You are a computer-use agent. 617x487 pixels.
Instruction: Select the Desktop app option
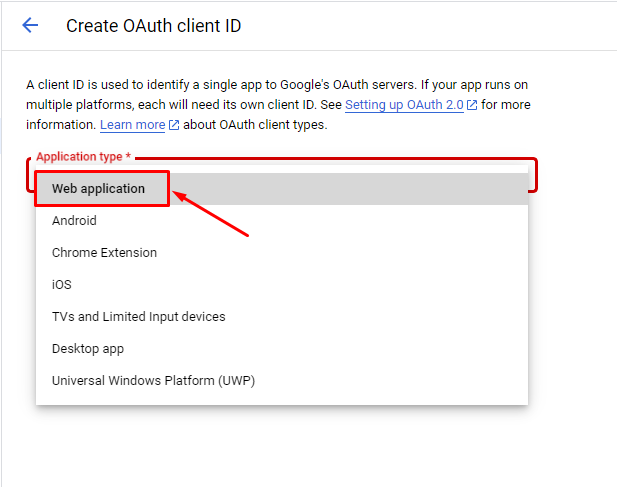point(282,349)
